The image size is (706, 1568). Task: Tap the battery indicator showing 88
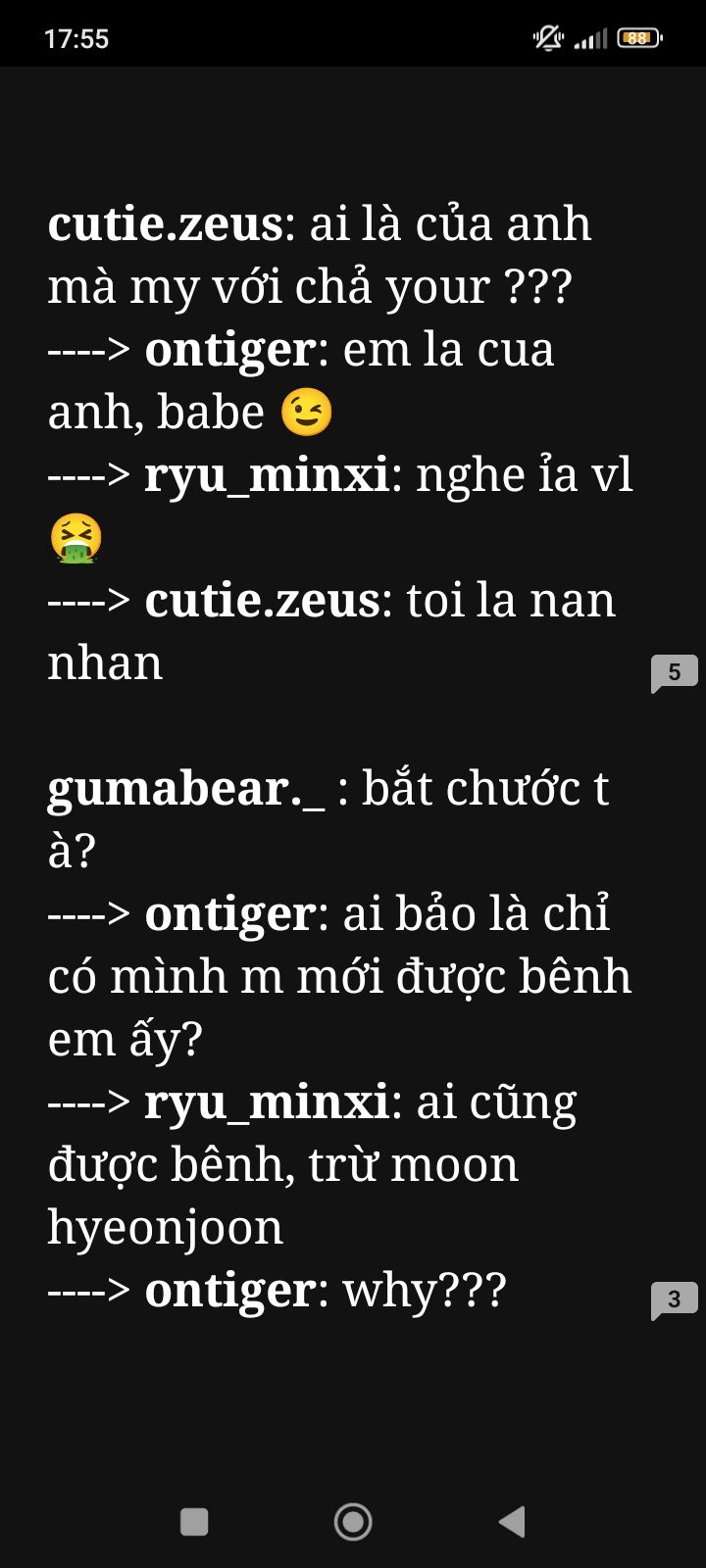639,38
